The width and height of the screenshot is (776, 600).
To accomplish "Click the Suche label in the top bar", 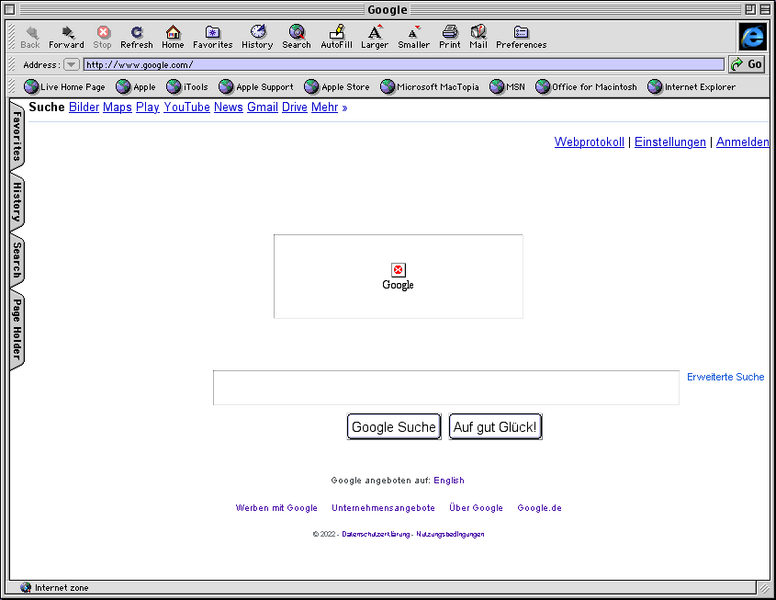I will 47,107.
